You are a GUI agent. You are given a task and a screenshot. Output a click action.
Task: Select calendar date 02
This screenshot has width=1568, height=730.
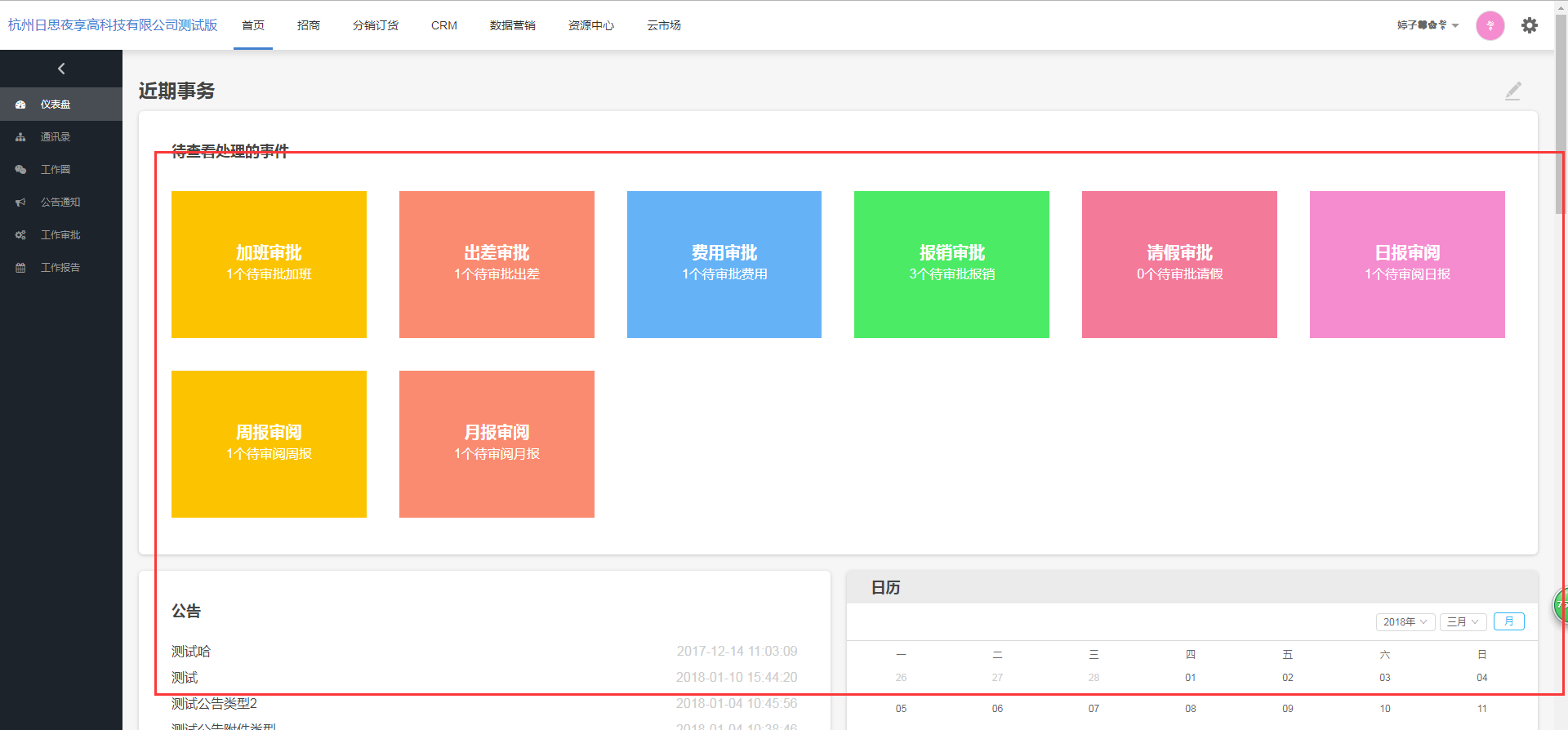[x=1287, y=678]
